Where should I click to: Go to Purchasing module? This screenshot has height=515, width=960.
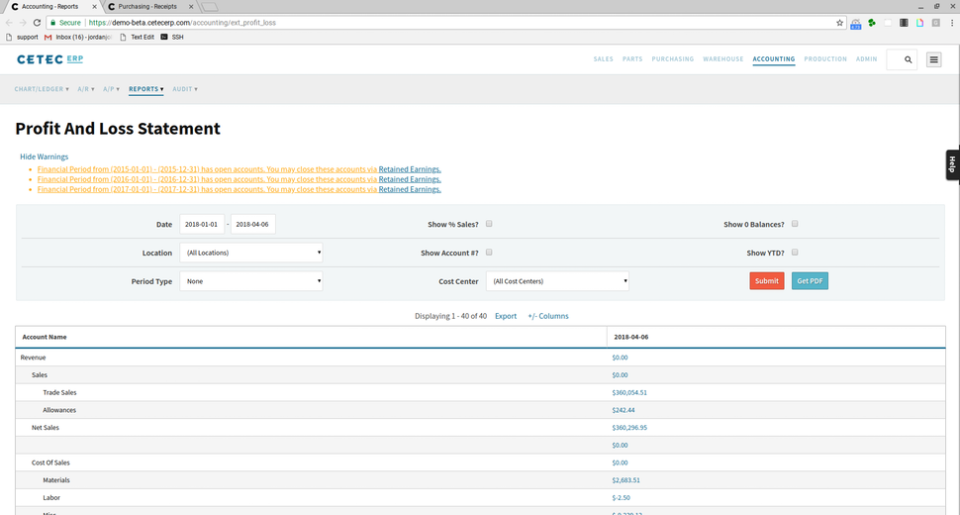673,59
